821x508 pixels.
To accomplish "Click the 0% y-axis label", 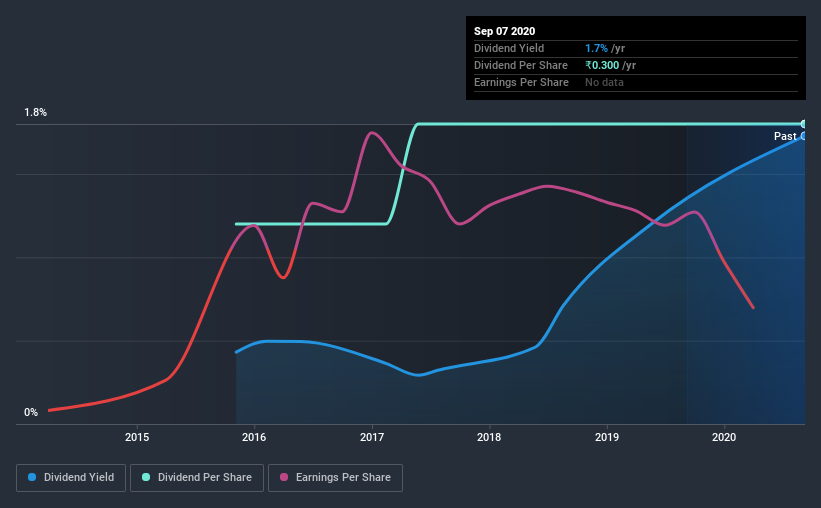I will click(x=31, y=412).
